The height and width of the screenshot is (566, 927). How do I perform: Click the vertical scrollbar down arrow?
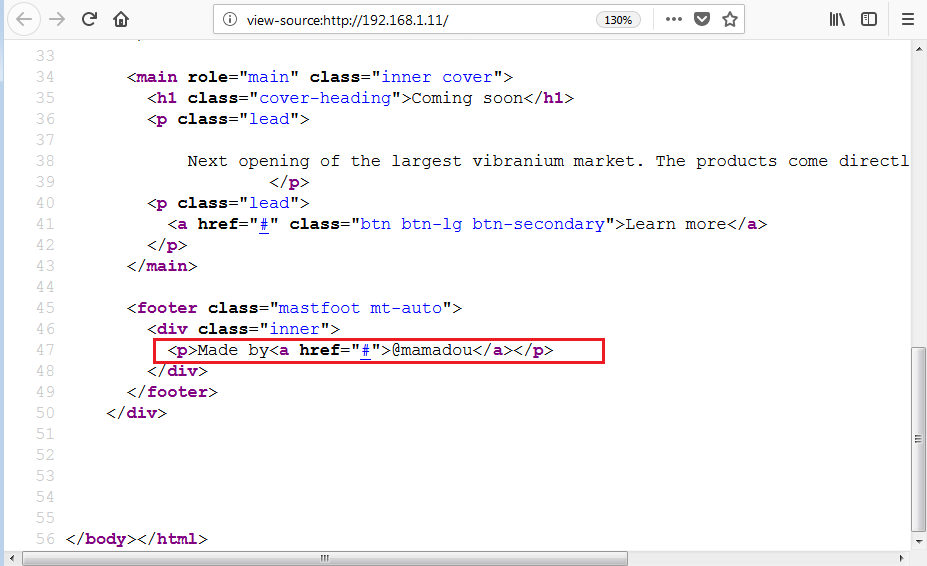(917, 541)
